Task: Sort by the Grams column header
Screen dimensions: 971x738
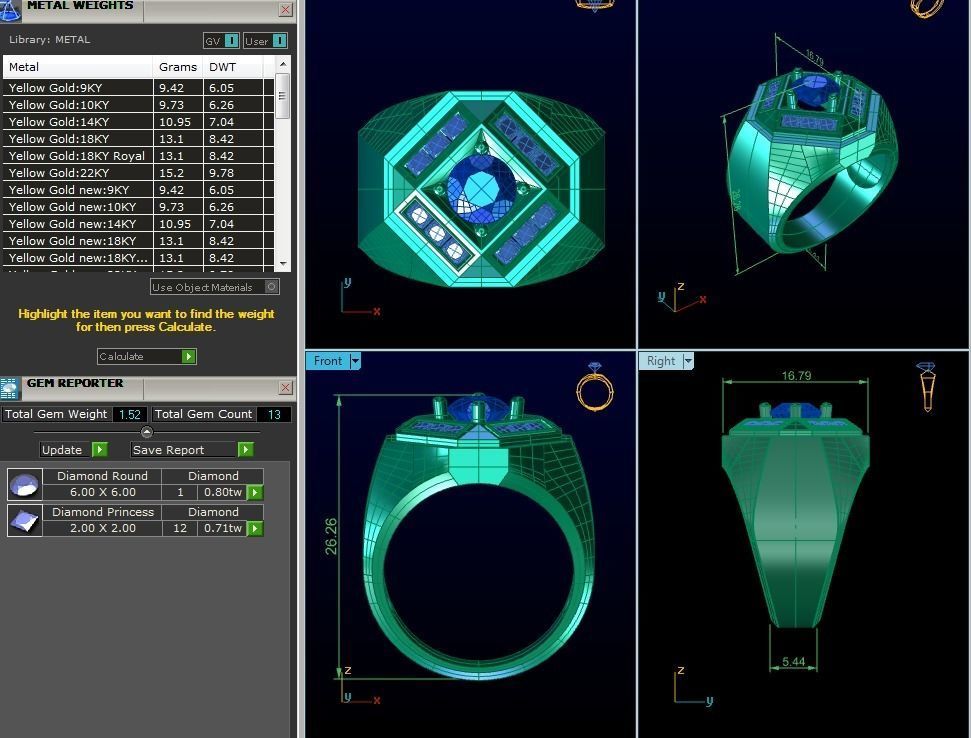Action: tap(178, 67)
